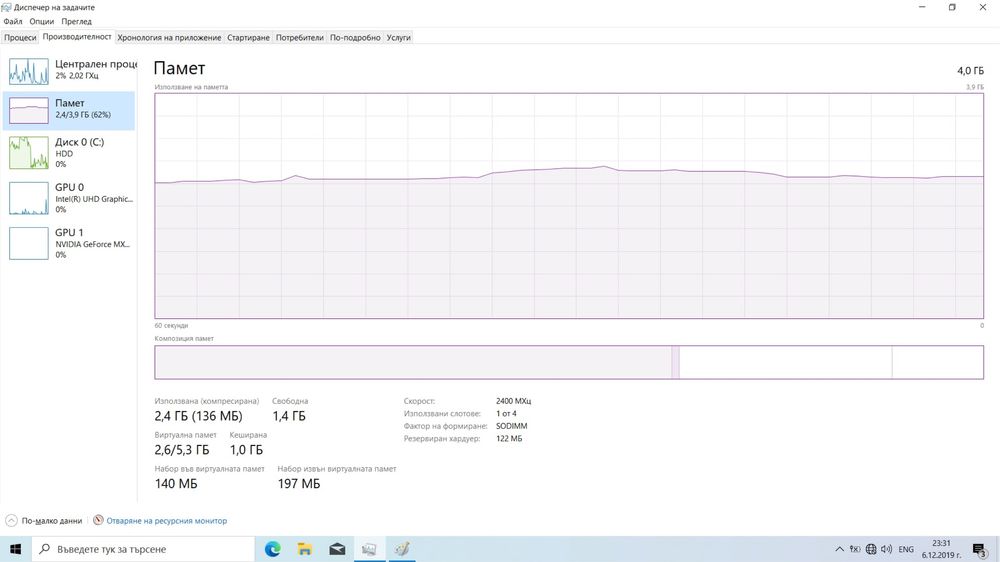Click the 2400 МХц speed value
This screenshot has height=562, width=1000.
coord(513,401)
